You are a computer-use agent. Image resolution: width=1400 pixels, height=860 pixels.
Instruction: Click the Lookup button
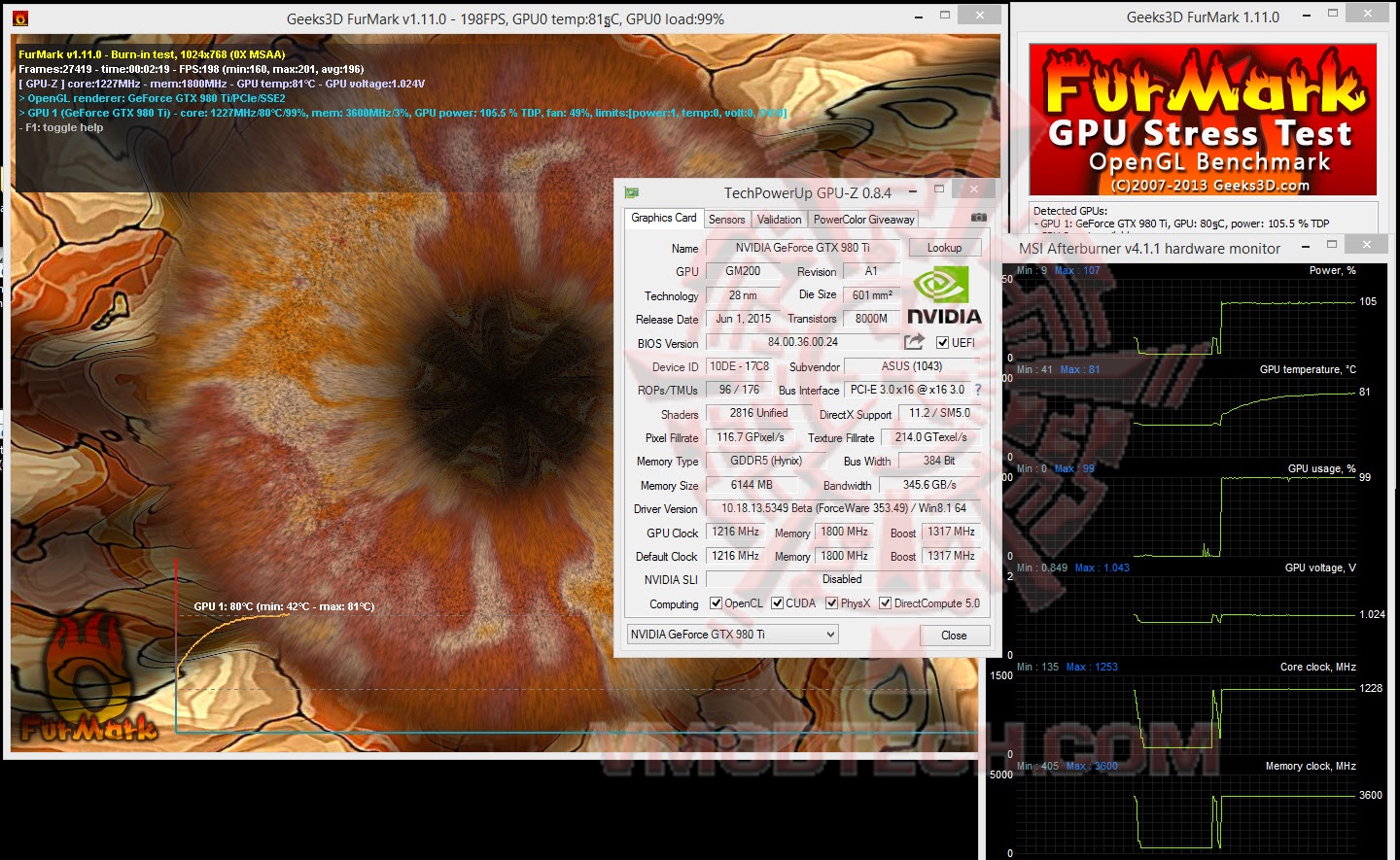pos(945,248)
